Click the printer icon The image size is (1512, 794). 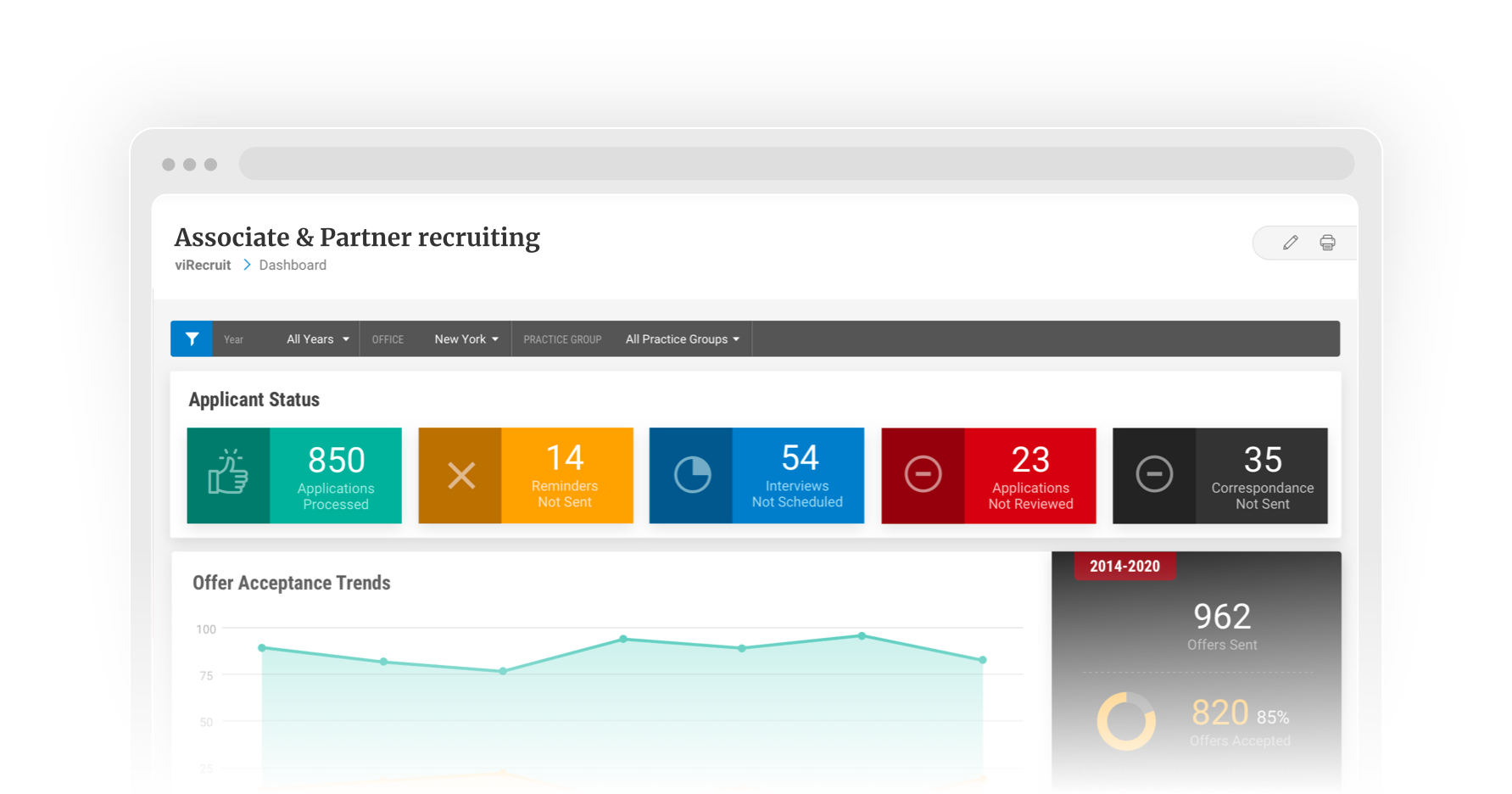tap(1327, 243)
